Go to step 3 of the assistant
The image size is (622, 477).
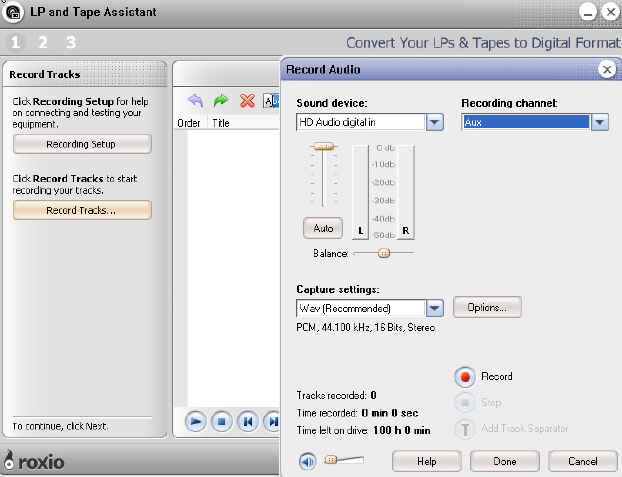click(71, 42)
